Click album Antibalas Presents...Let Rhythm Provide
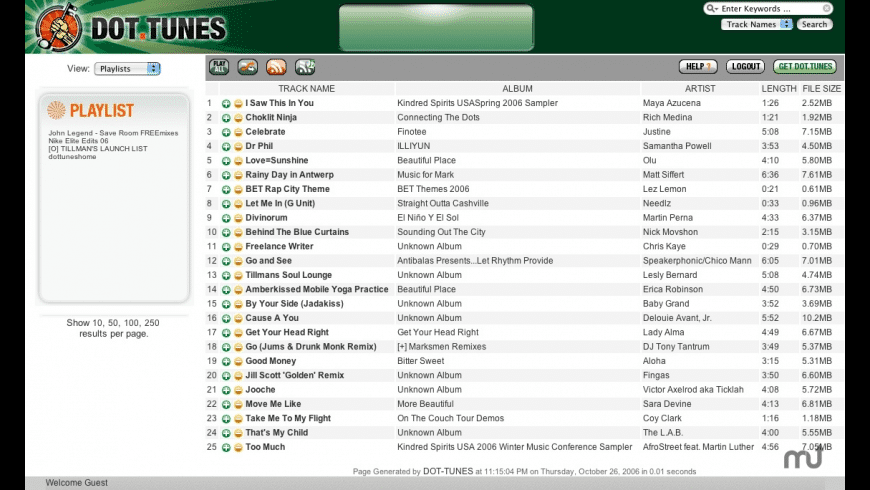870x490 pixels. (475, 261)
